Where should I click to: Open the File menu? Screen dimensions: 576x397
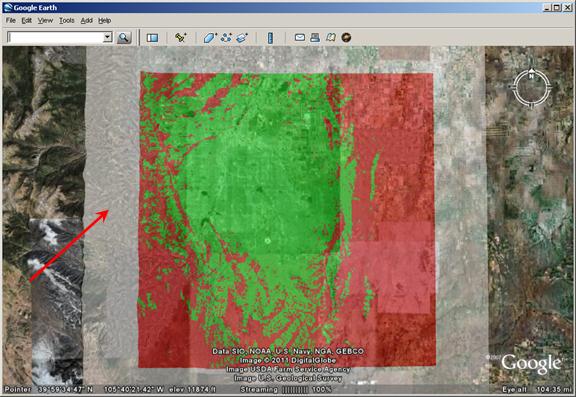tap(11, 21)
